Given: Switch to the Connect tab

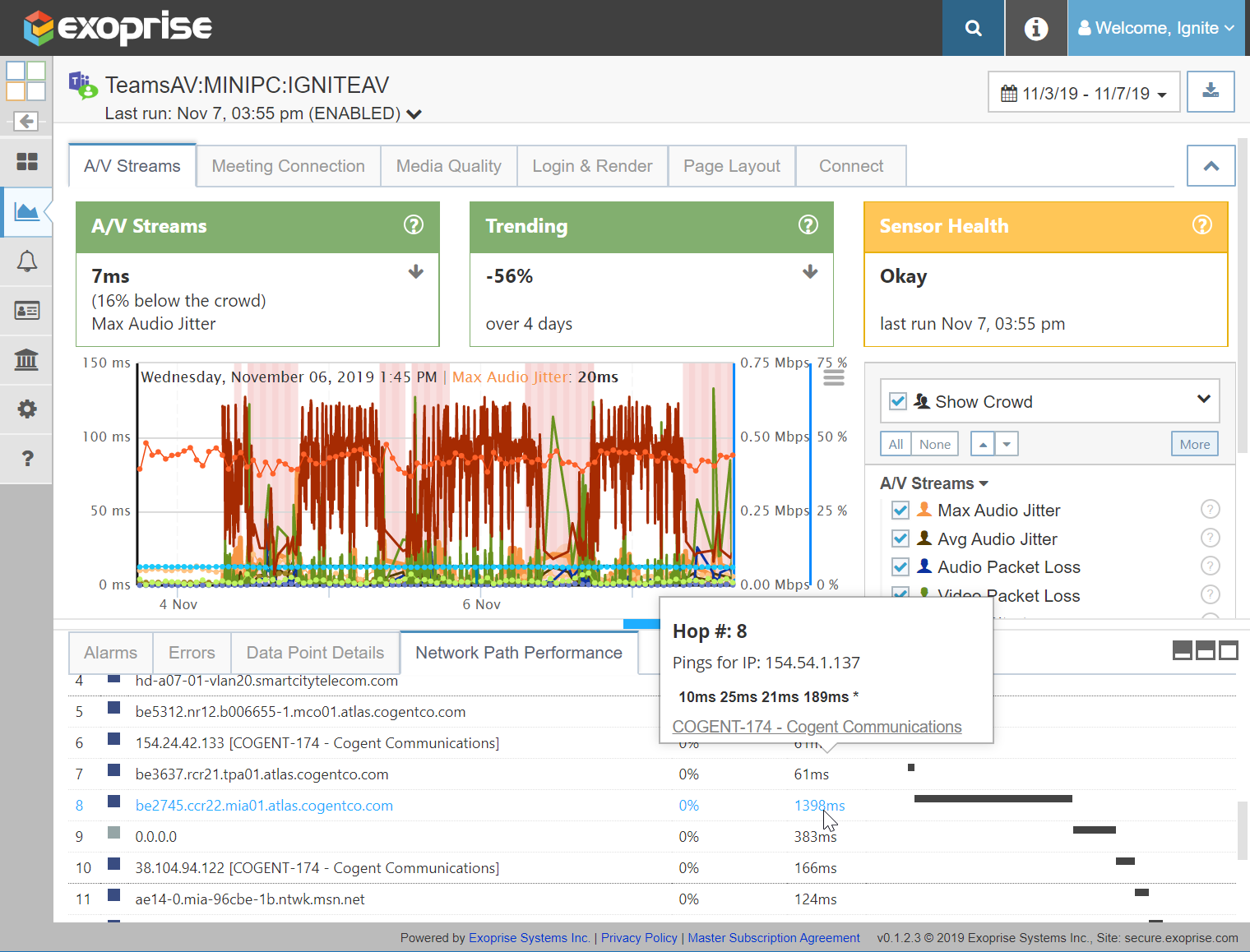Looking at the screenshot, I should click(851, 166).
